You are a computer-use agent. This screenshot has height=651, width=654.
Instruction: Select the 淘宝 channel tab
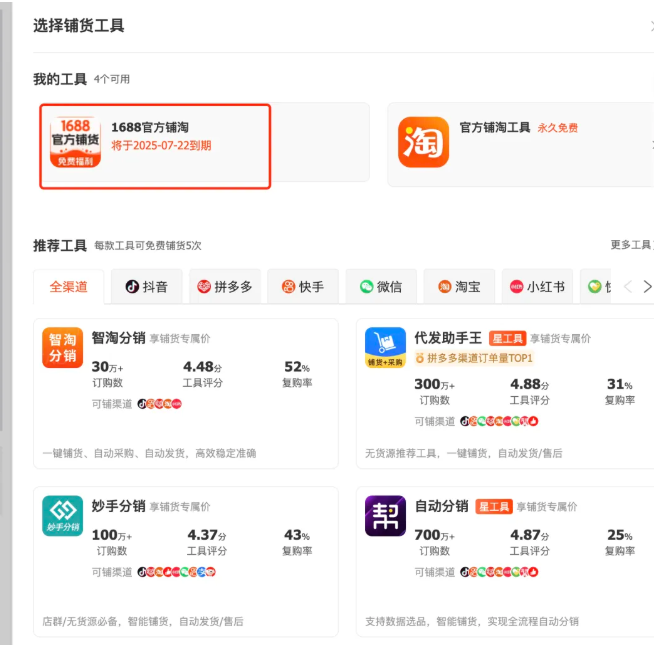(x=459, y=287)
